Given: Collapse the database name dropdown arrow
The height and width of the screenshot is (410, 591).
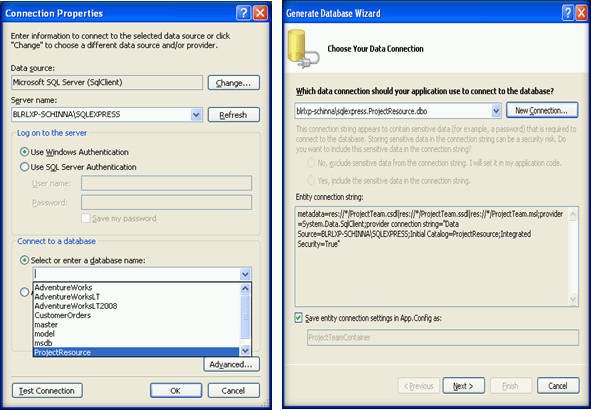Looking at the screenshot, I should [245, 274].
